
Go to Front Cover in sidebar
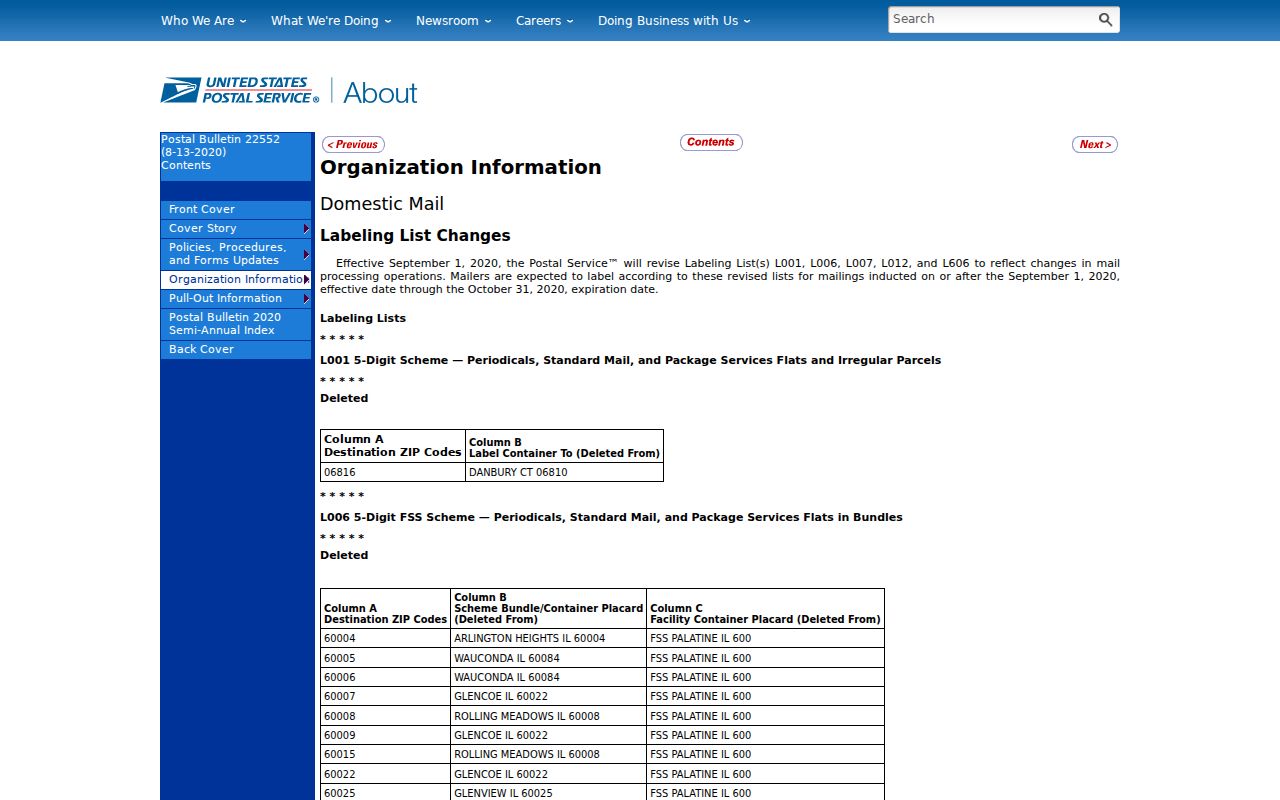pyautogui.click(x=236, y=209)
